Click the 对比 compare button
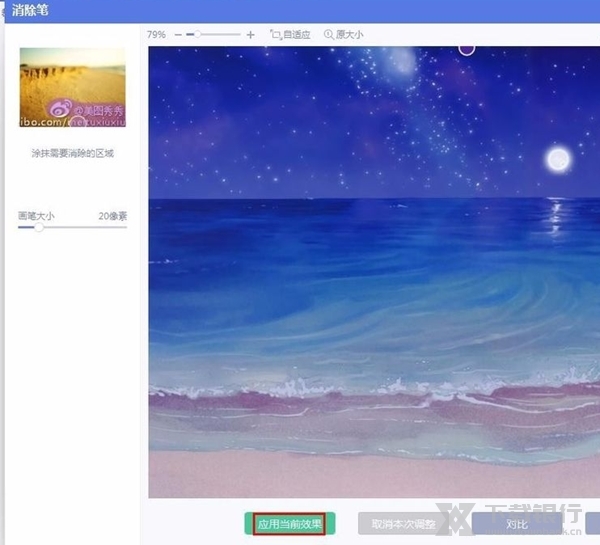The image size is (600, 545). (516, 523)
